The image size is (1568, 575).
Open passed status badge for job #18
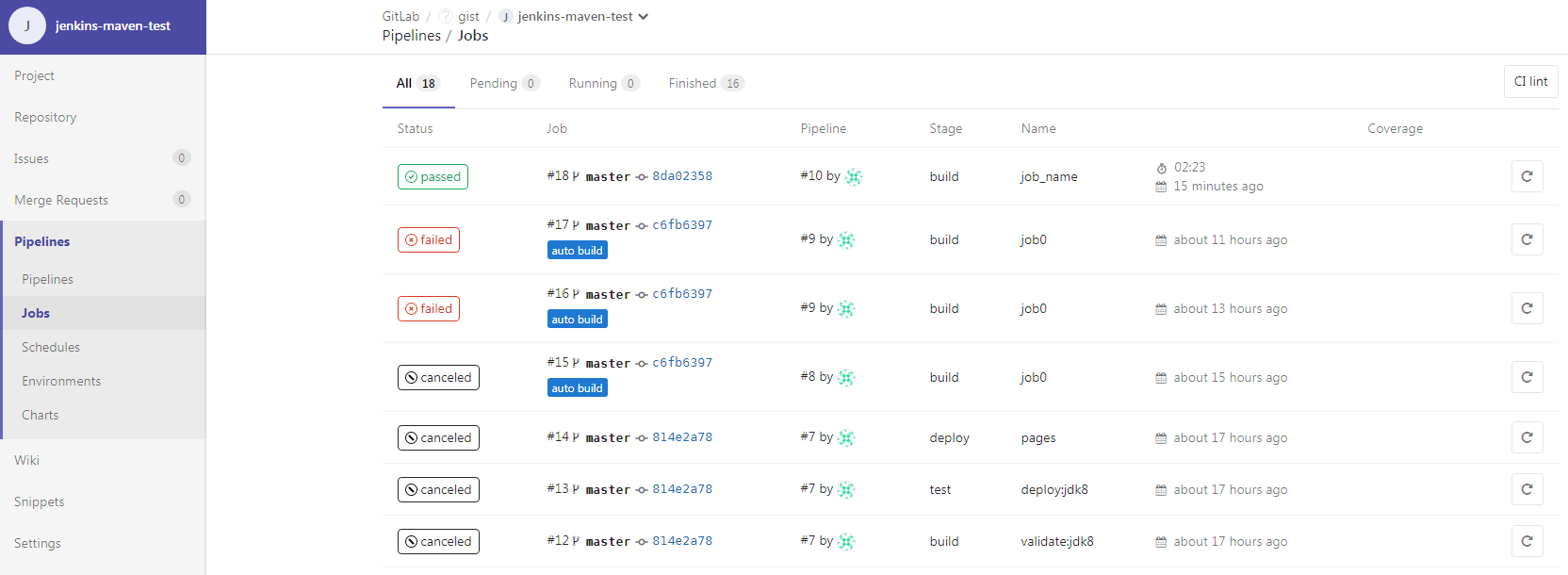[x=433, y=176]
